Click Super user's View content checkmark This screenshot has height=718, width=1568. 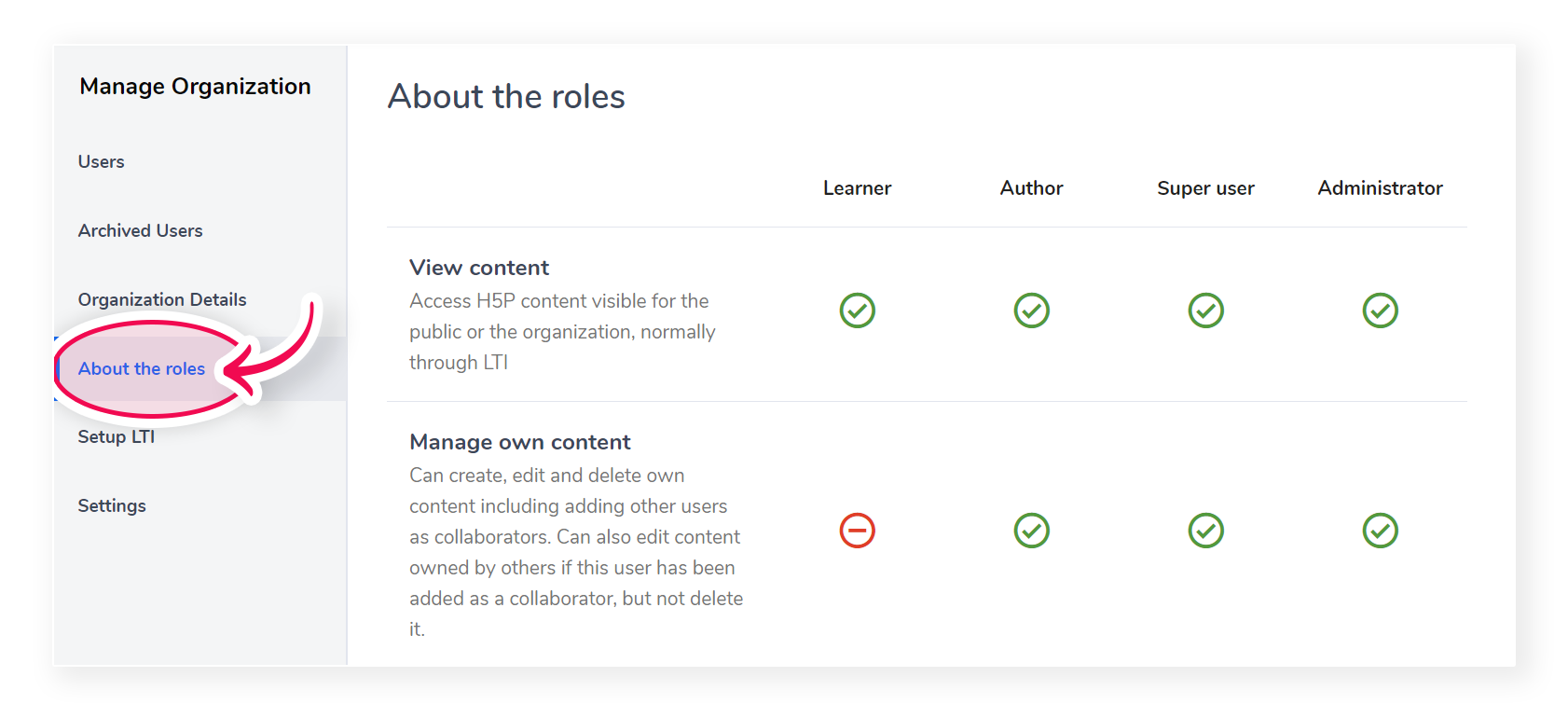(x=1205, y=311)
